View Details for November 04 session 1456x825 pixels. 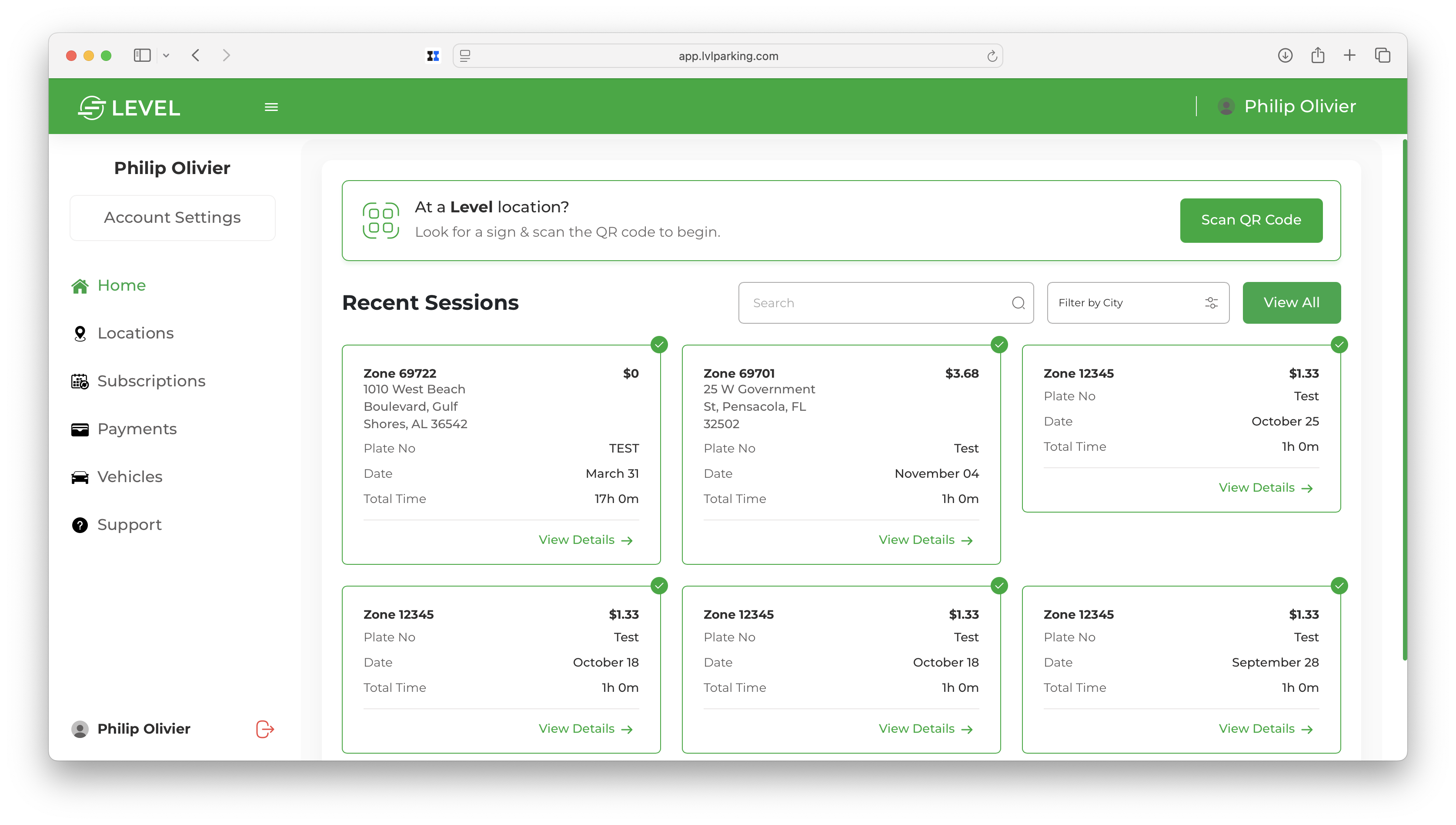tap(925, 540)
